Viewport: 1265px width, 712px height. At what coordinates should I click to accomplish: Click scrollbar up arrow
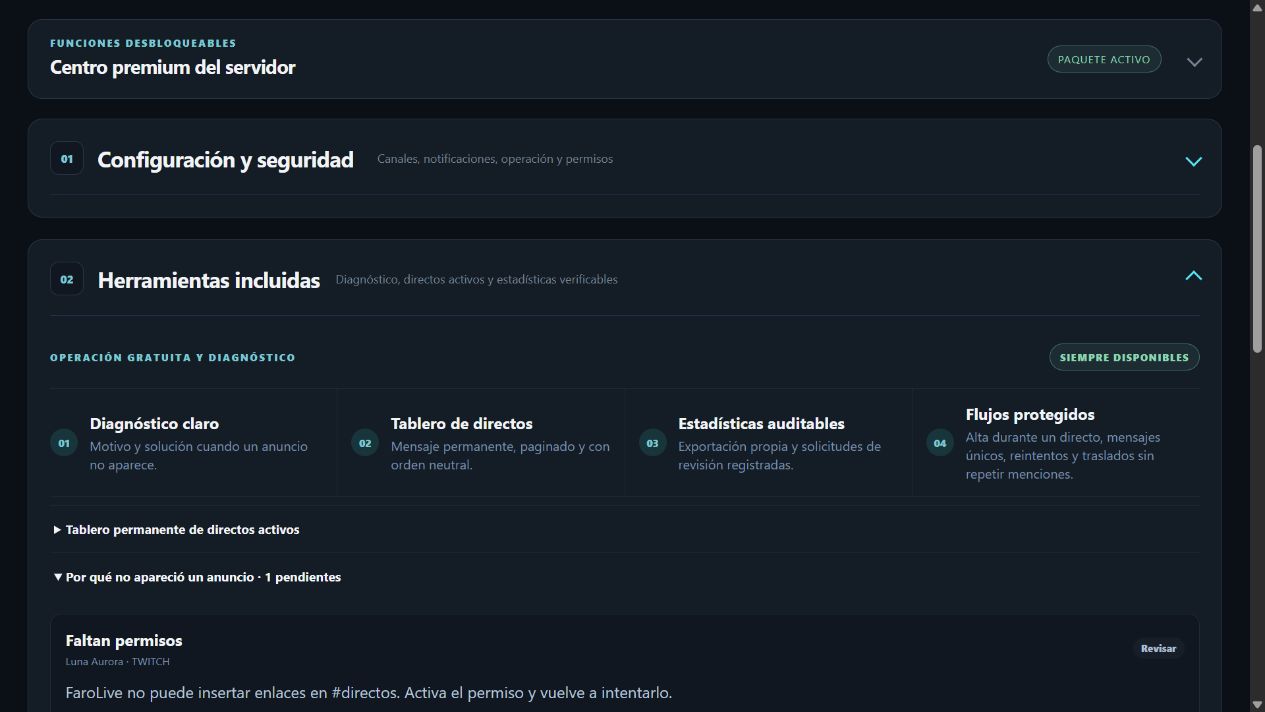coord(1258,8)
